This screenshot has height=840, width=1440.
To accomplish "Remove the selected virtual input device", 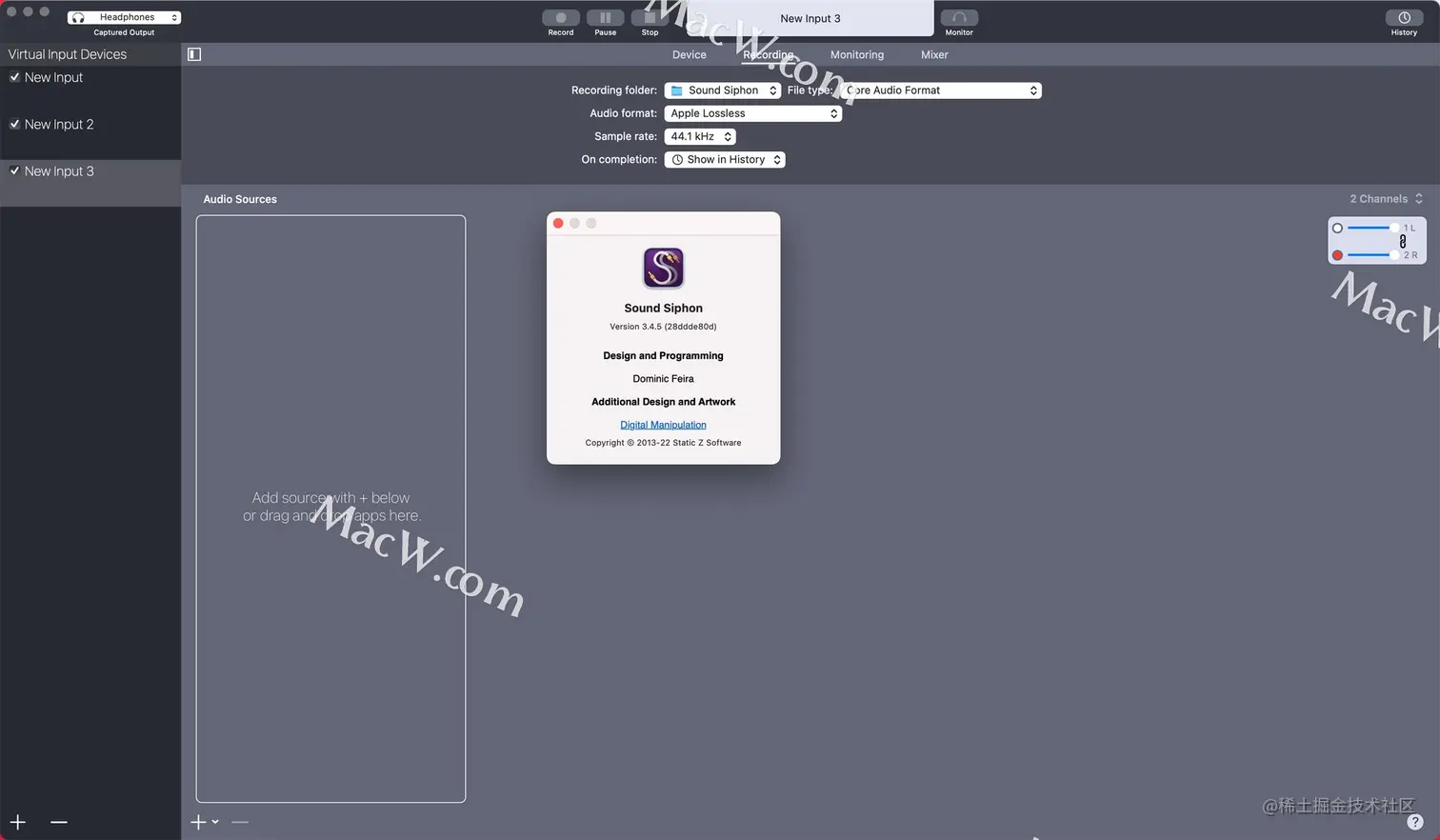I will (x=59, y=822).
